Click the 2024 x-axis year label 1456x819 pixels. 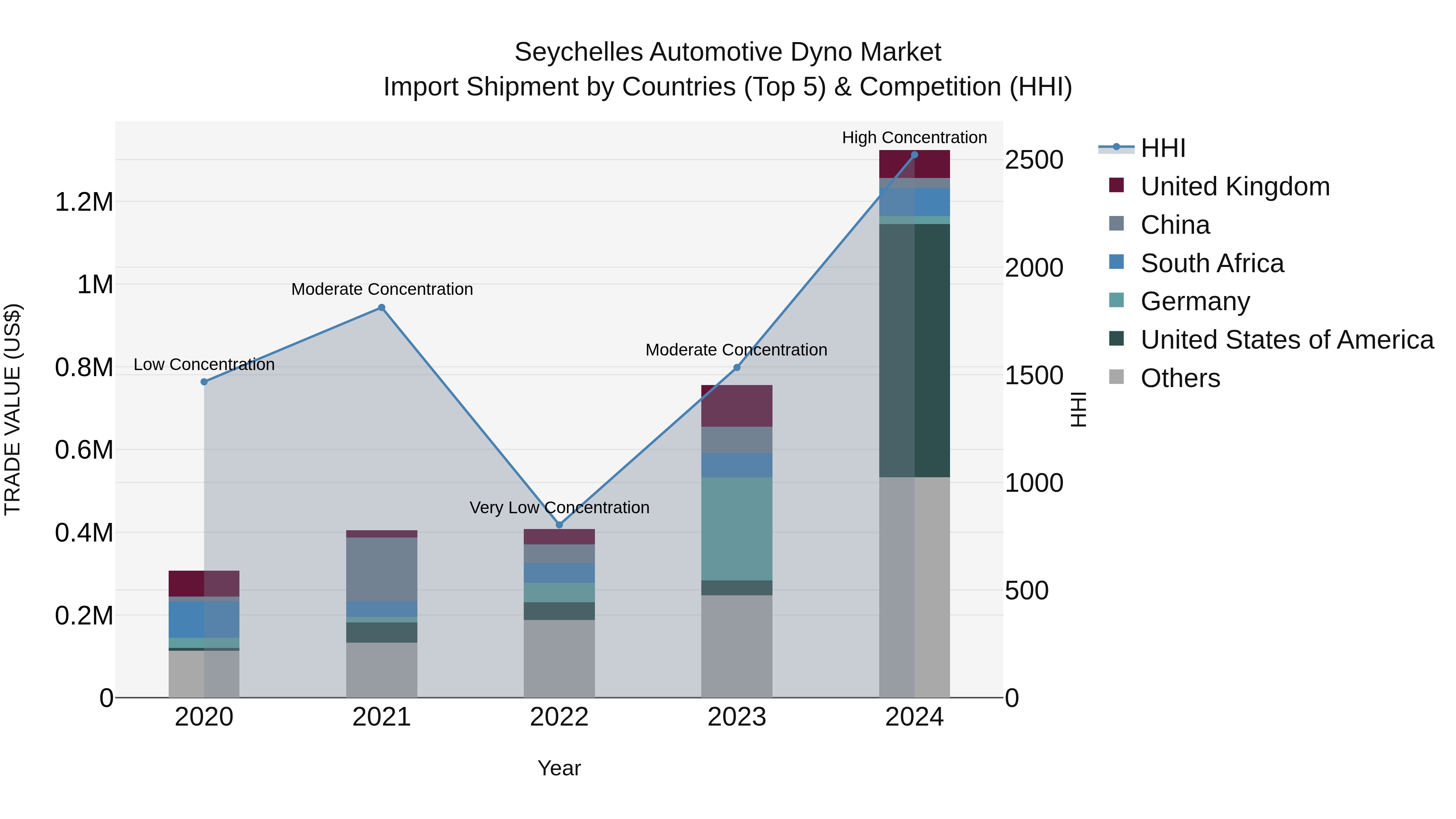914,717
